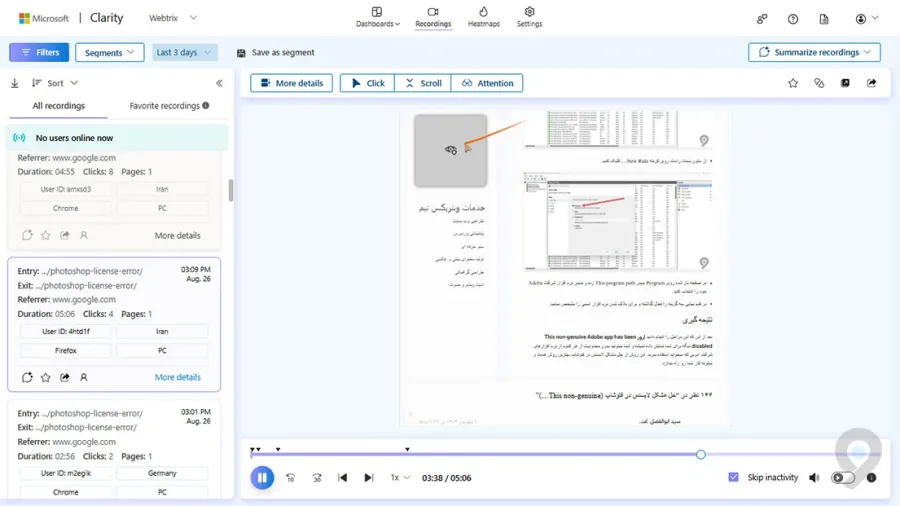Click the Firefox browser tag

click(66, 350)
